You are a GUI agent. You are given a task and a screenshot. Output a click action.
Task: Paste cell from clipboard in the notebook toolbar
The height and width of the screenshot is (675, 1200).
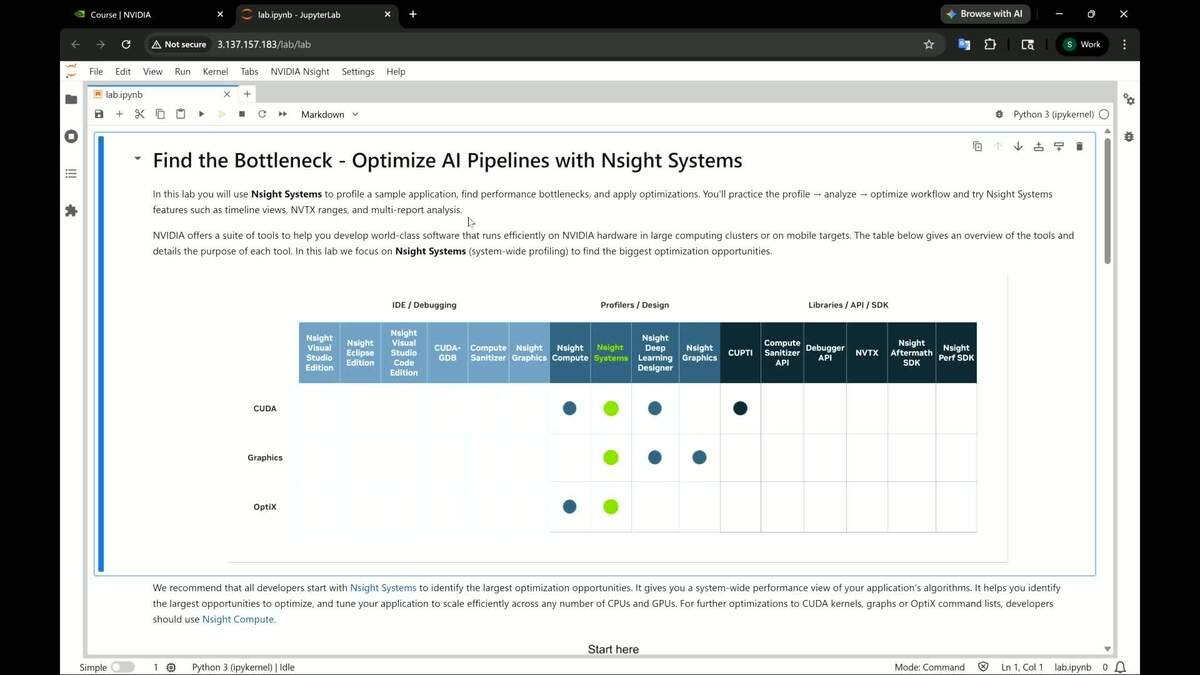click(x=181, y=114)
